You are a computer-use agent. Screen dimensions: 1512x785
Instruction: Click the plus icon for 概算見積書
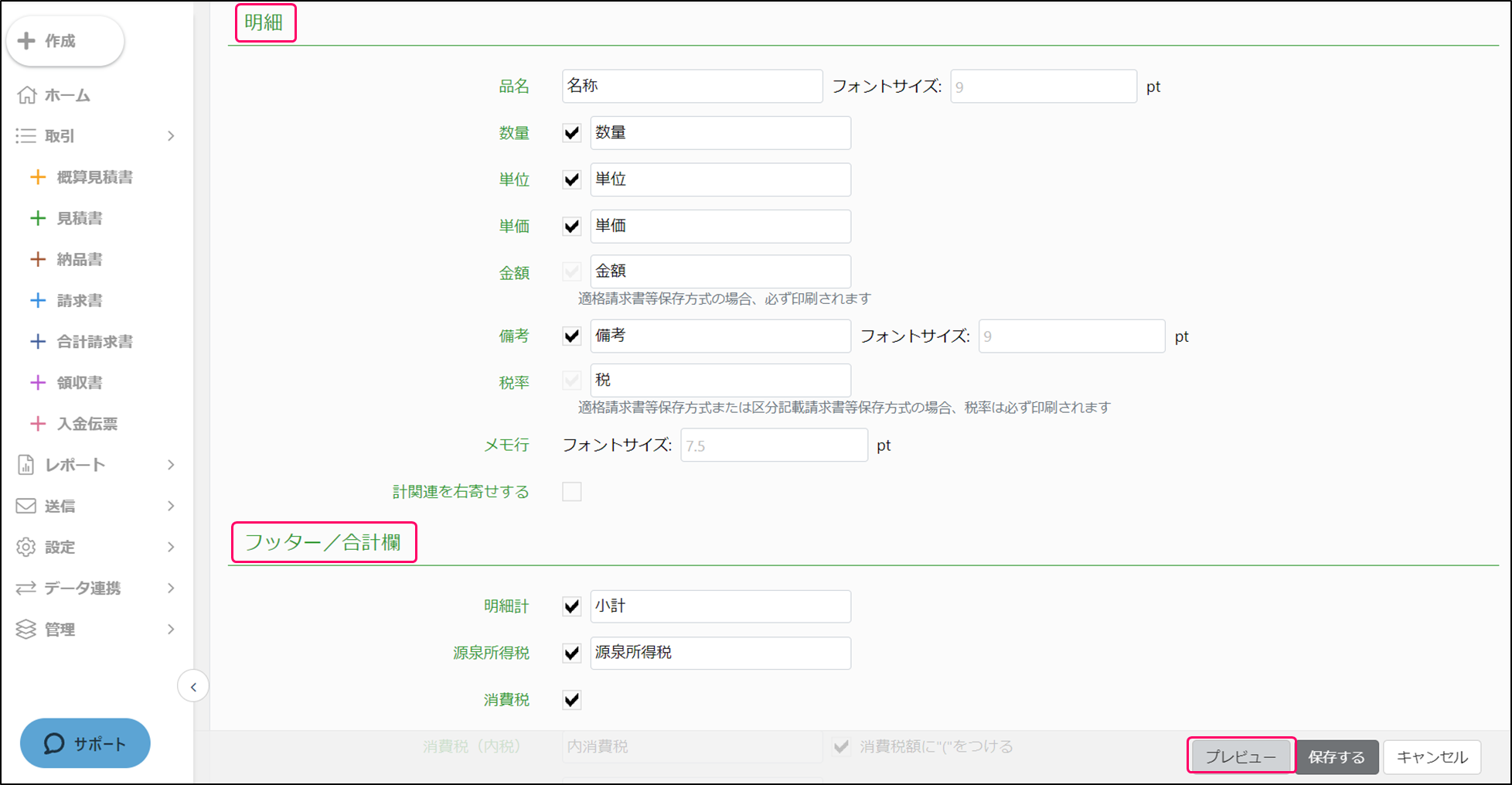tap(37, 177)
